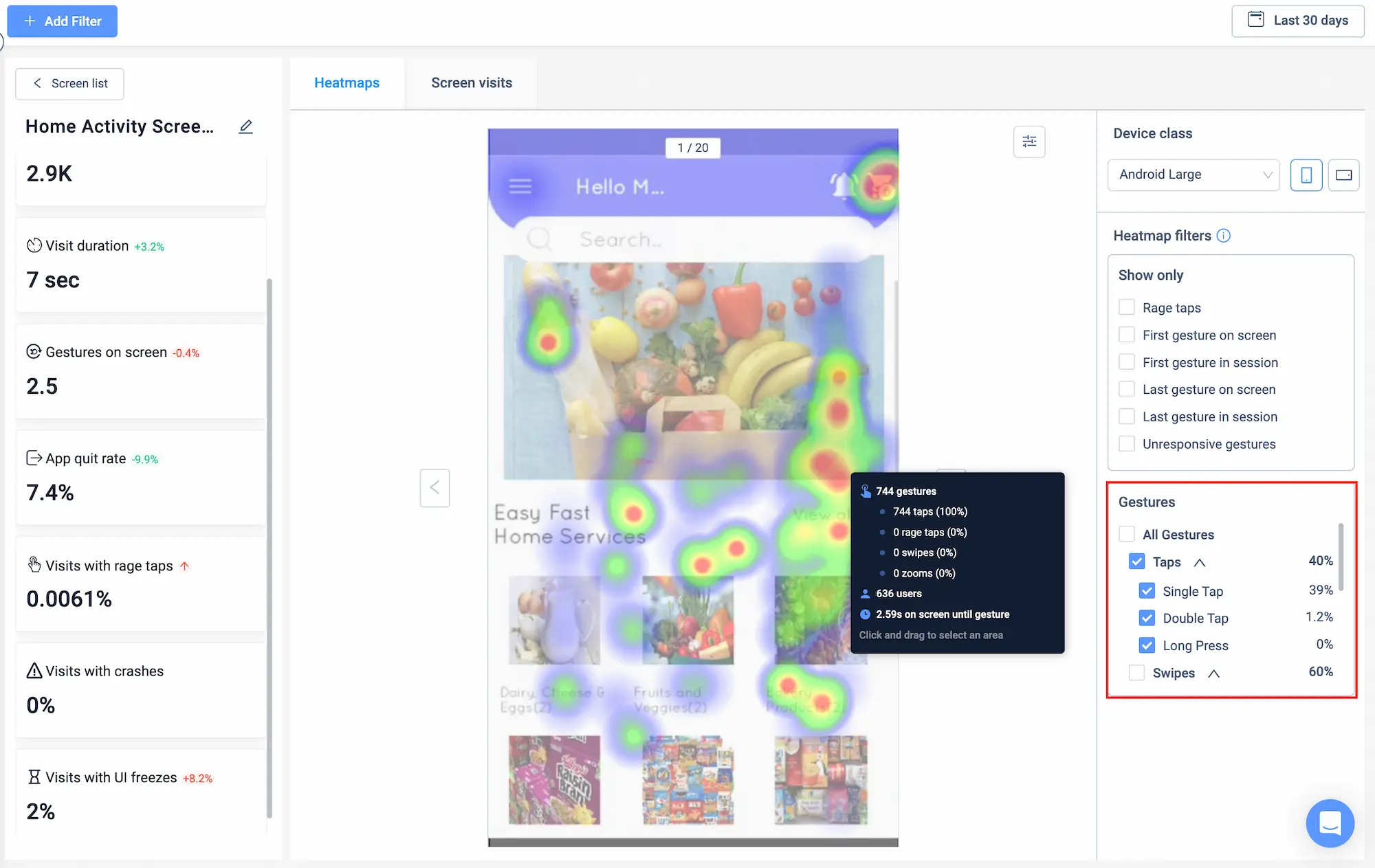The width and height of the screenshot is (1375, 868).
Task: Collapse the Swipes gesture group chevron
Action: (1214, 674)
